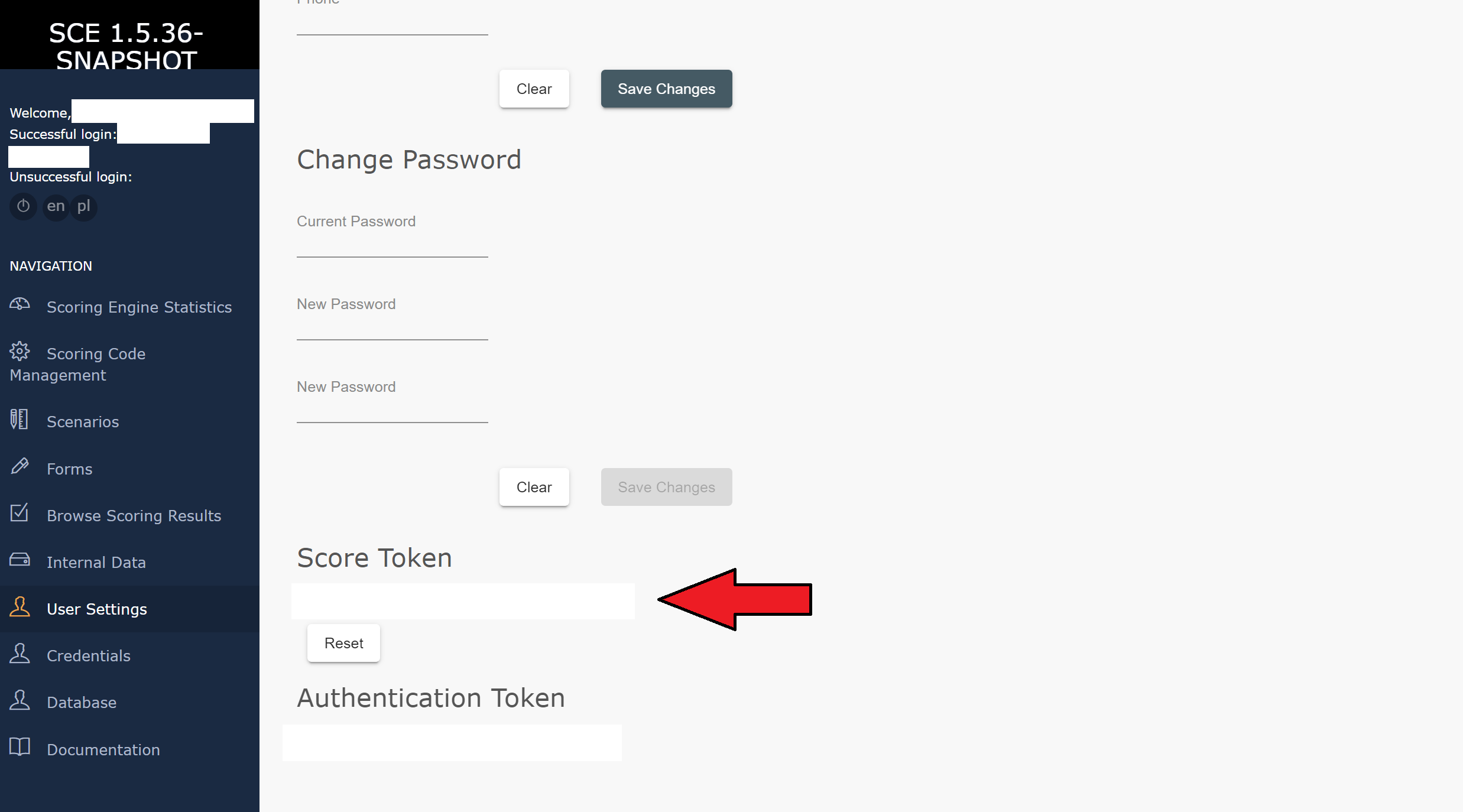Open the Database menu item
The width and height of the screenshot is (1463, 812).
tap(82, 703)
